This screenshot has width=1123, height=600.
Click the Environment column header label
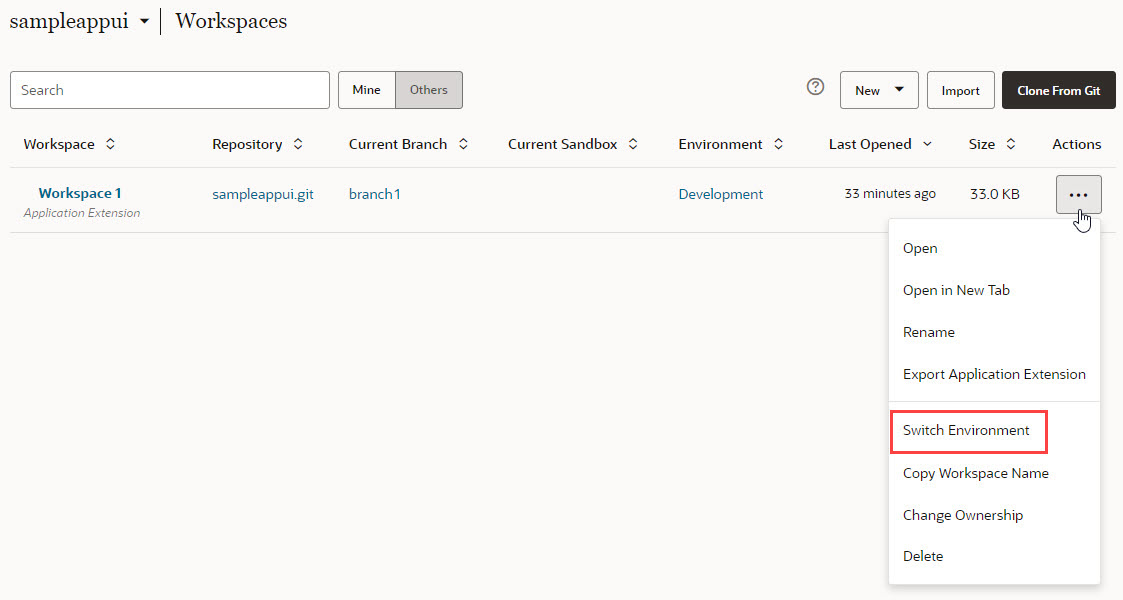point(720,144)
